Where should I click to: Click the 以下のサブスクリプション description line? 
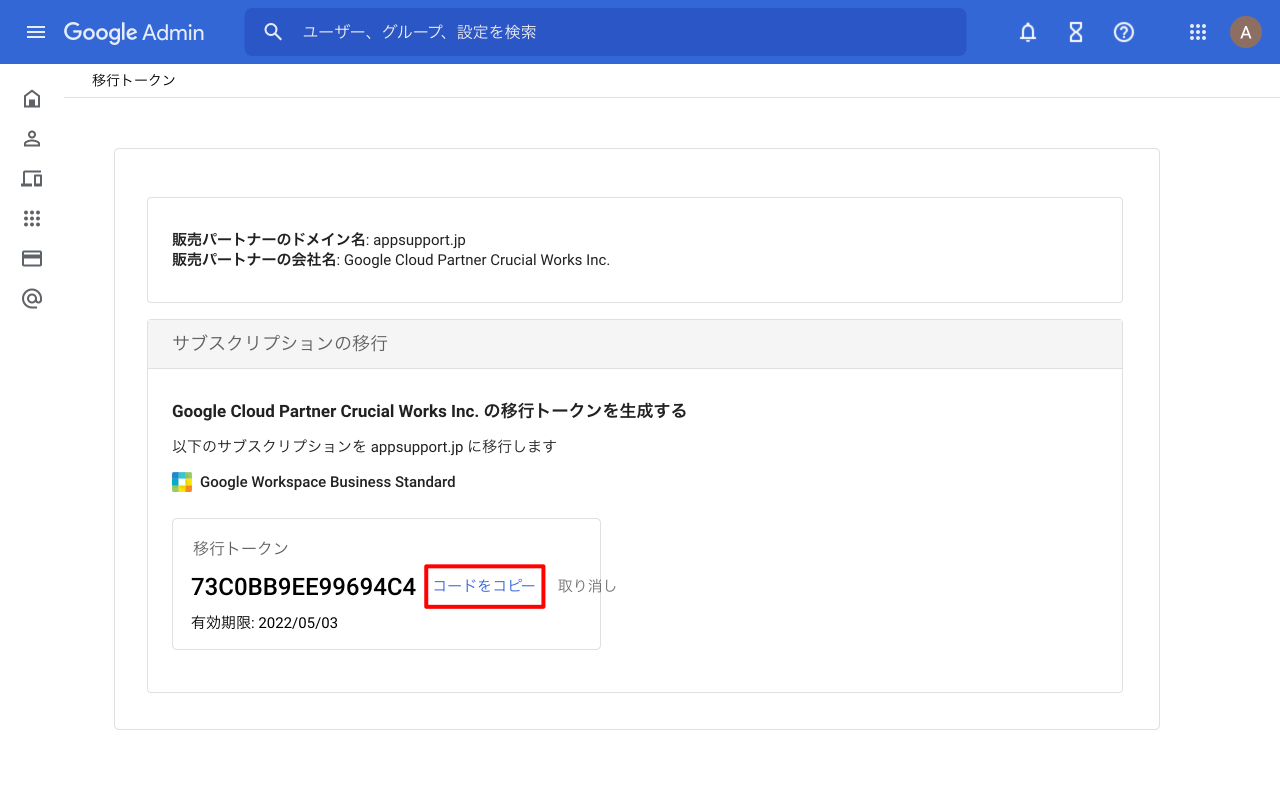click(x=364, y=446)
